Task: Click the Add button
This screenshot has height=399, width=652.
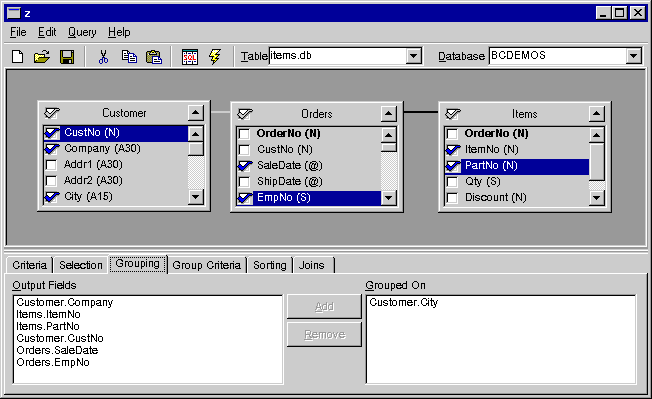Action: click(324, 307)
